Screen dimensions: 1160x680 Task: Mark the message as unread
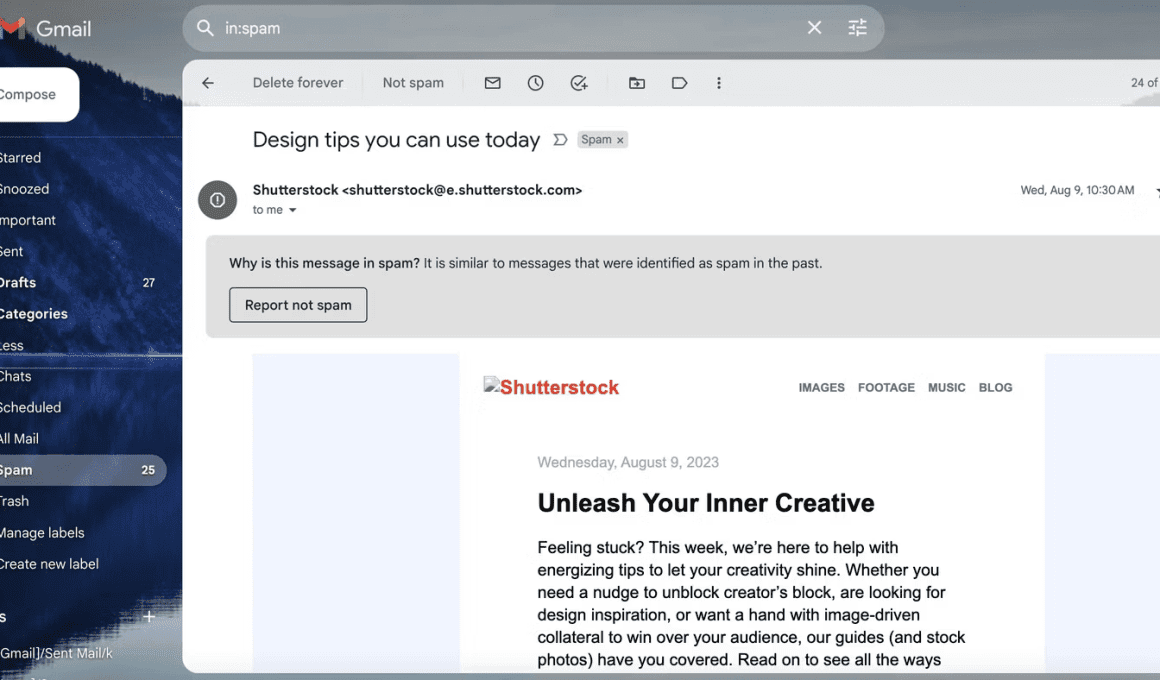[493, 83]
